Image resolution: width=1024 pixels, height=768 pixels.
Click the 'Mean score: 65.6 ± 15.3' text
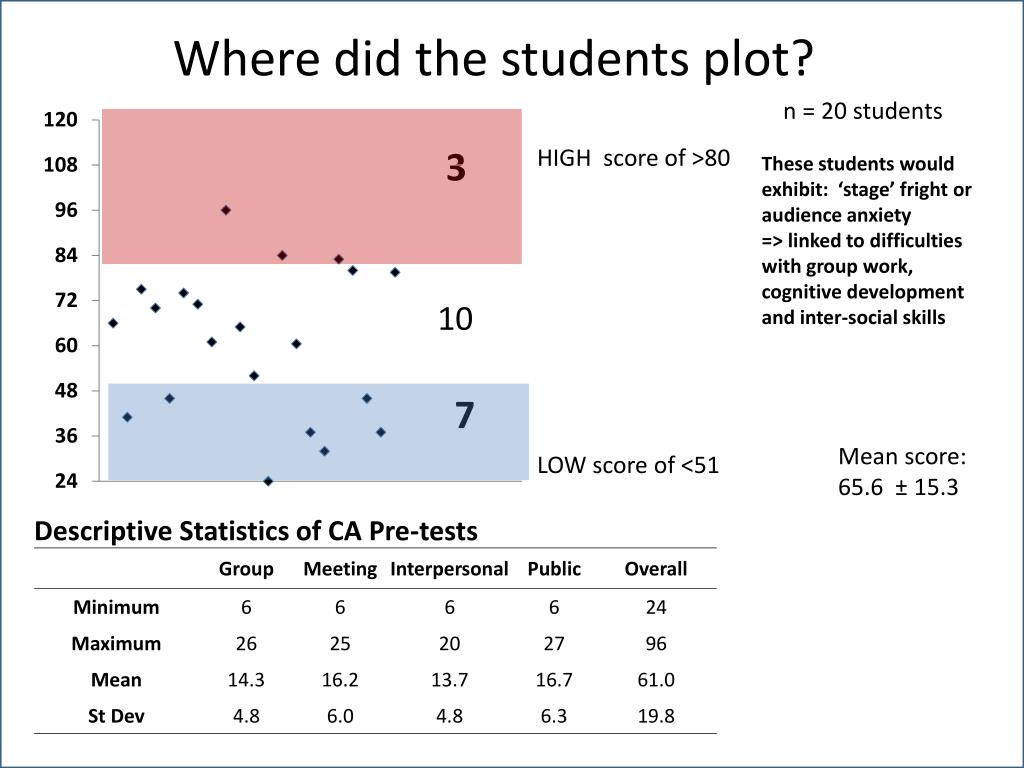click(x=902, y=472)
